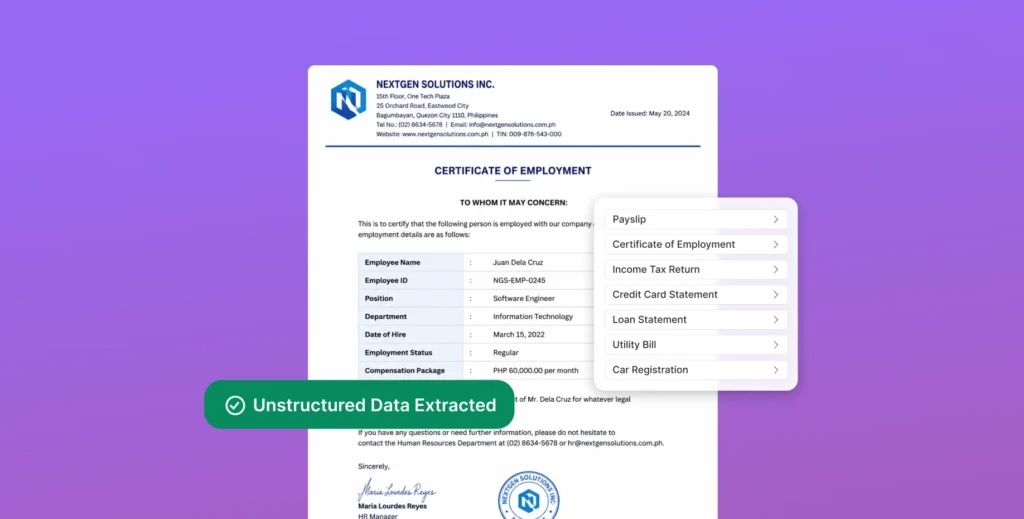Click the Date Issued: May 20, 2024 text

[650, 114]
